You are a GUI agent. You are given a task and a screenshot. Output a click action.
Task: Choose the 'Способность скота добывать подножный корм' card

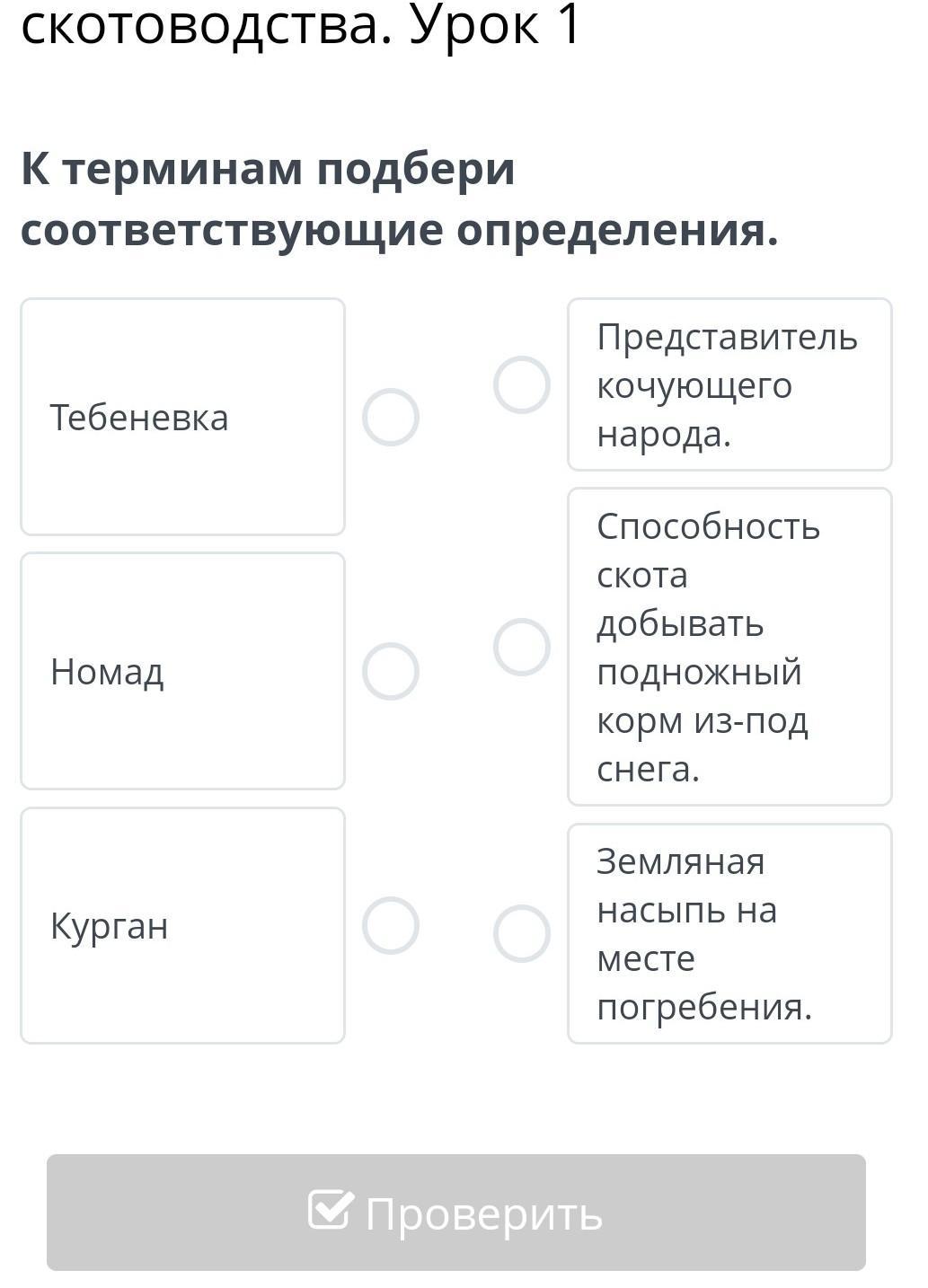pyautogui.click(x=729, y=647)
